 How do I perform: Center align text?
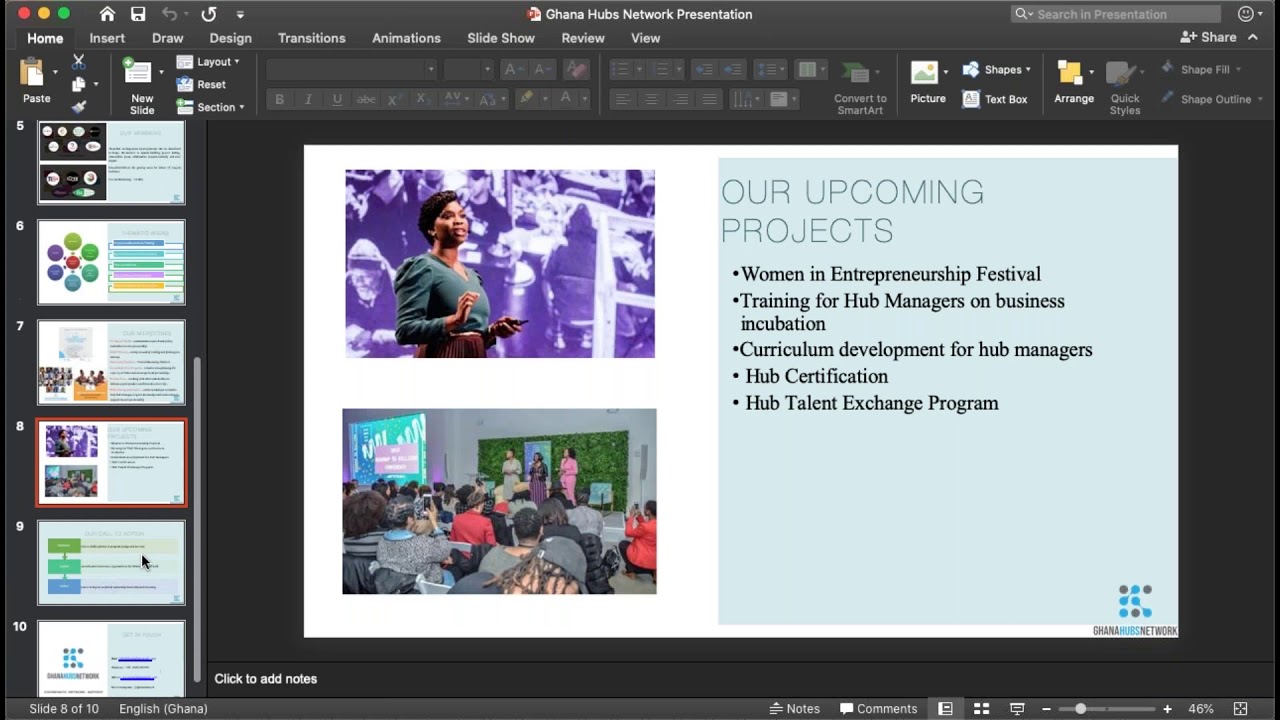651,99
